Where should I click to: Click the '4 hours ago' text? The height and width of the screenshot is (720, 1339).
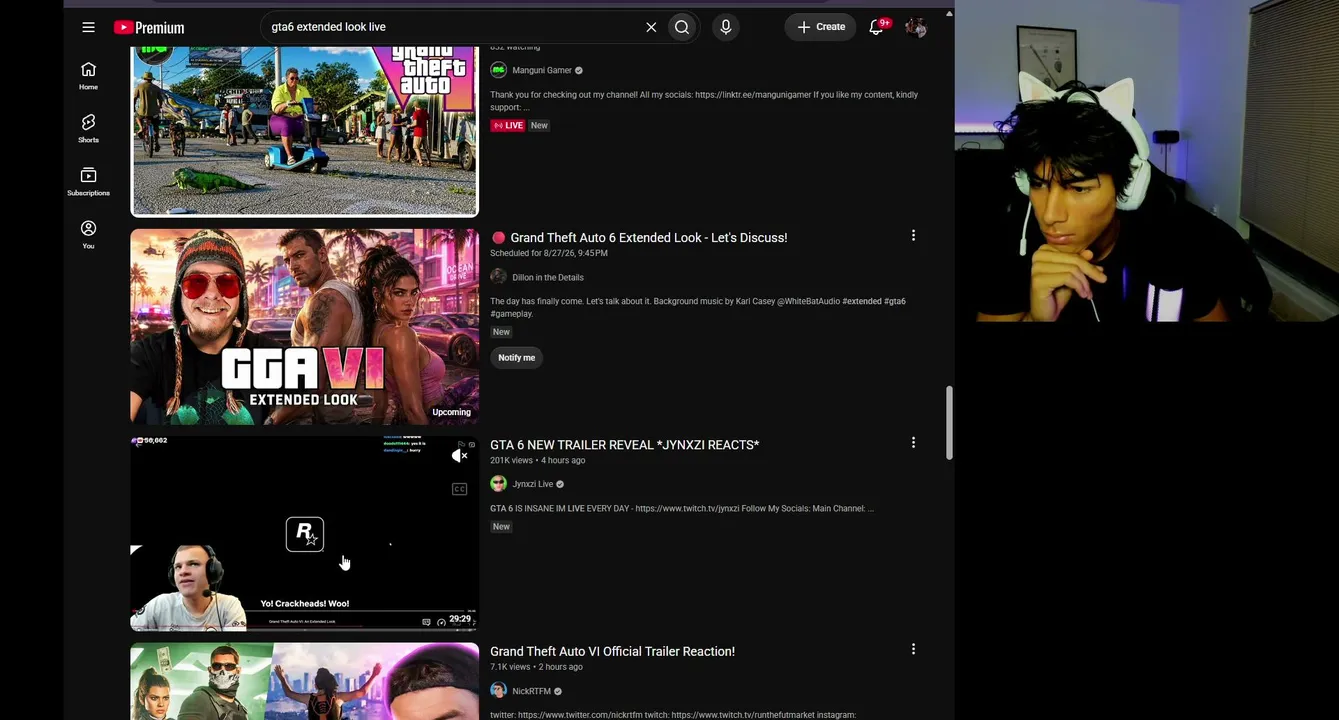pyautogui.click(x=563, y=461)
